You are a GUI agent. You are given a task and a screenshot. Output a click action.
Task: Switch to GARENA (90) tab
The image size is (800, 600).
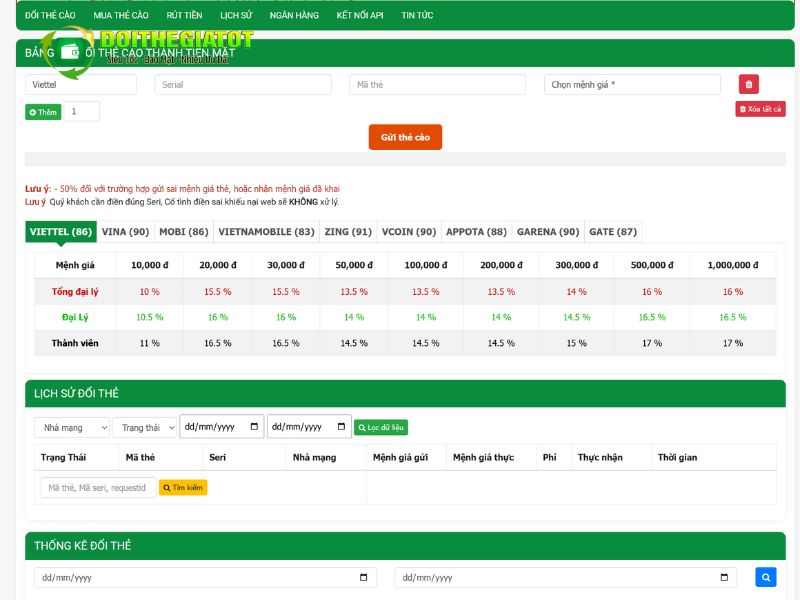coord(548,232)
